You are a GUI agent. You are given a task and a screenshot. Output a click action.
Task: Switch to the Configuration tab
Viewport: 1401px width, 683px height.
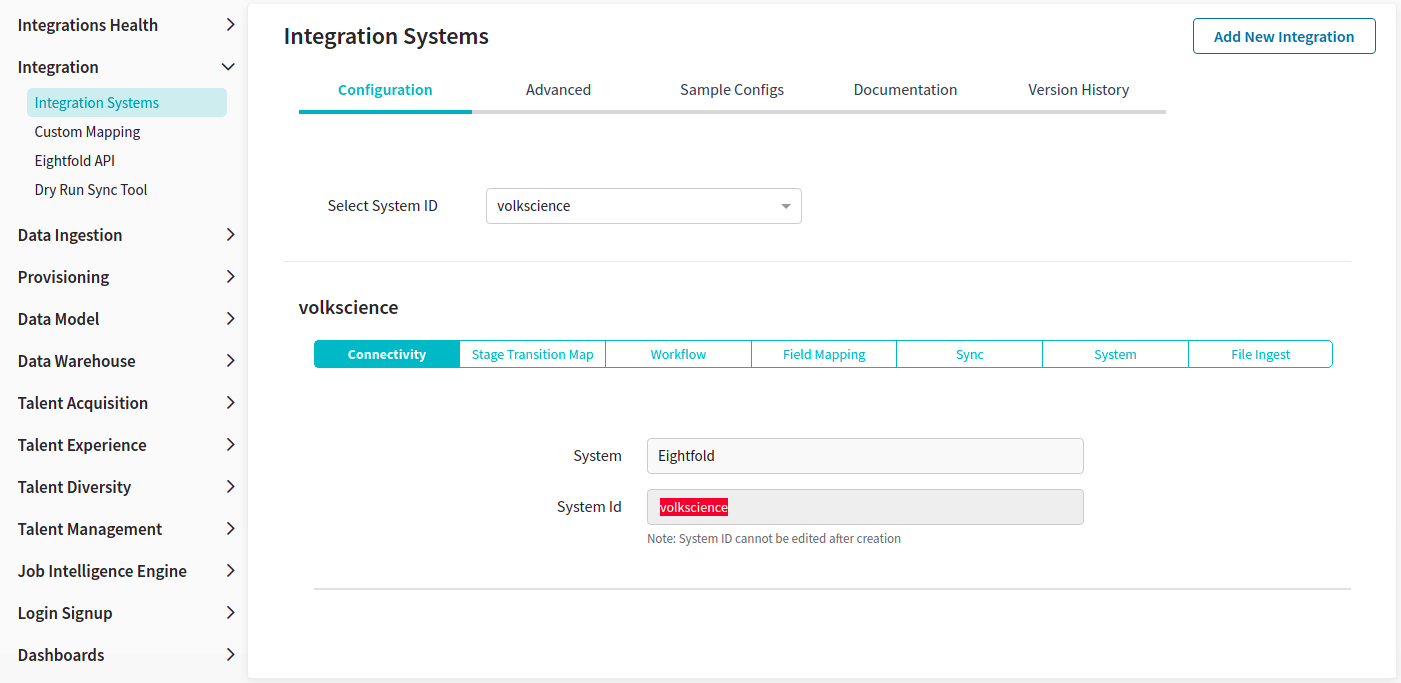pyautogui.click(x=385, y=90)
